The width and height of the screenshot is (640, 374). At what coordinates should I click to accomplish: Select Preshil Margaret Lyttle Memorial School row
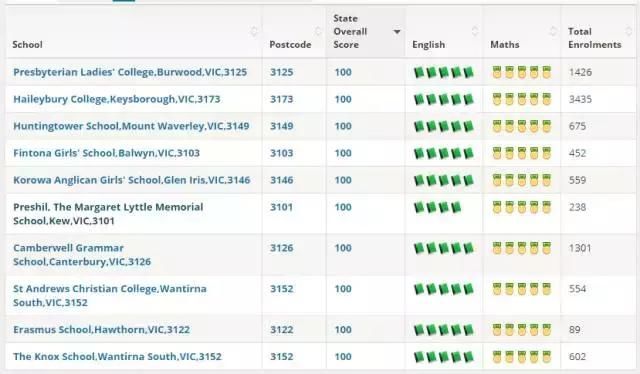point(320,214)
